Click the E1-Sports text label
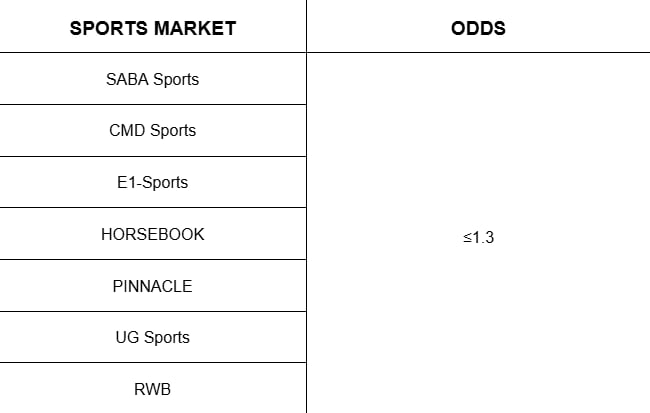The image size is (650, 413). click(x=153, y=183)
